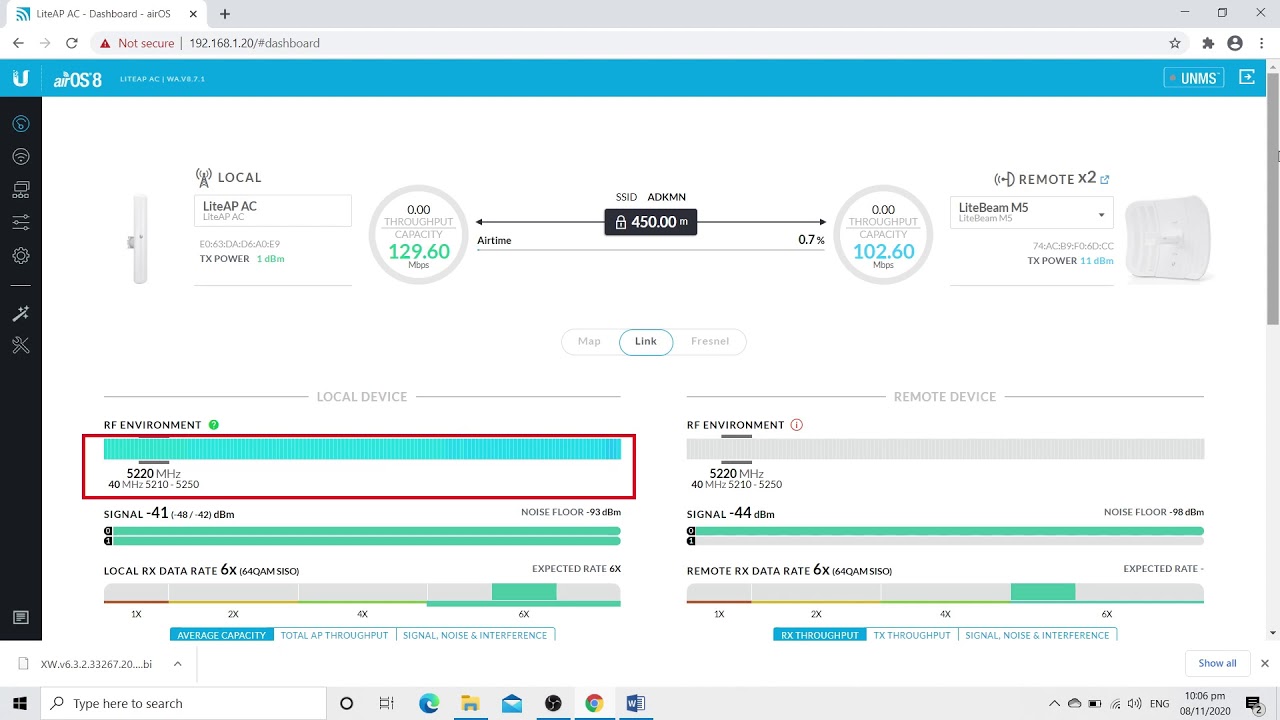Click the remote RF environment spectrum bar
Screen dimensions: 1280x720
click(x=945, y=449)
